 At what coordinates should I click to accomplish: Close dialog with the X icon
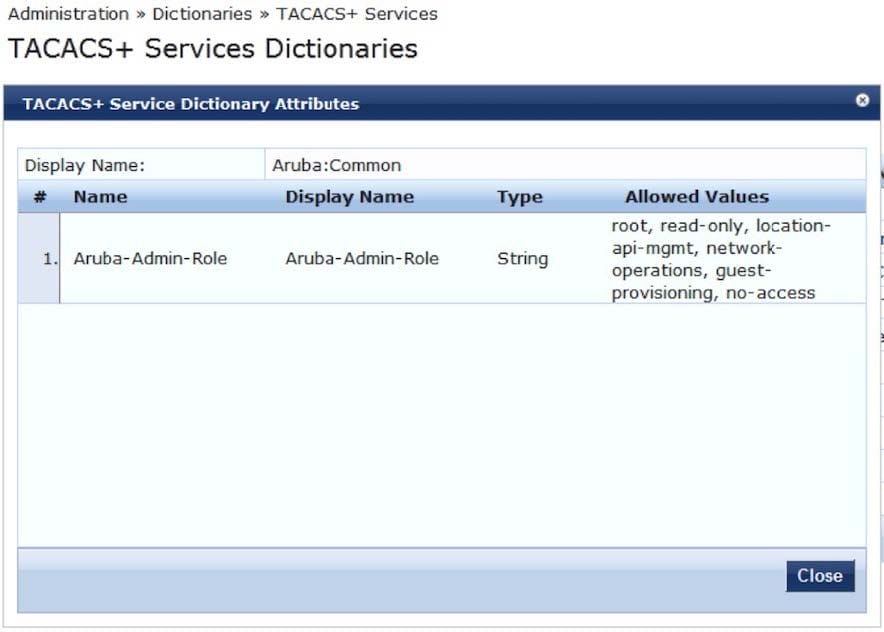coord(862,101)
